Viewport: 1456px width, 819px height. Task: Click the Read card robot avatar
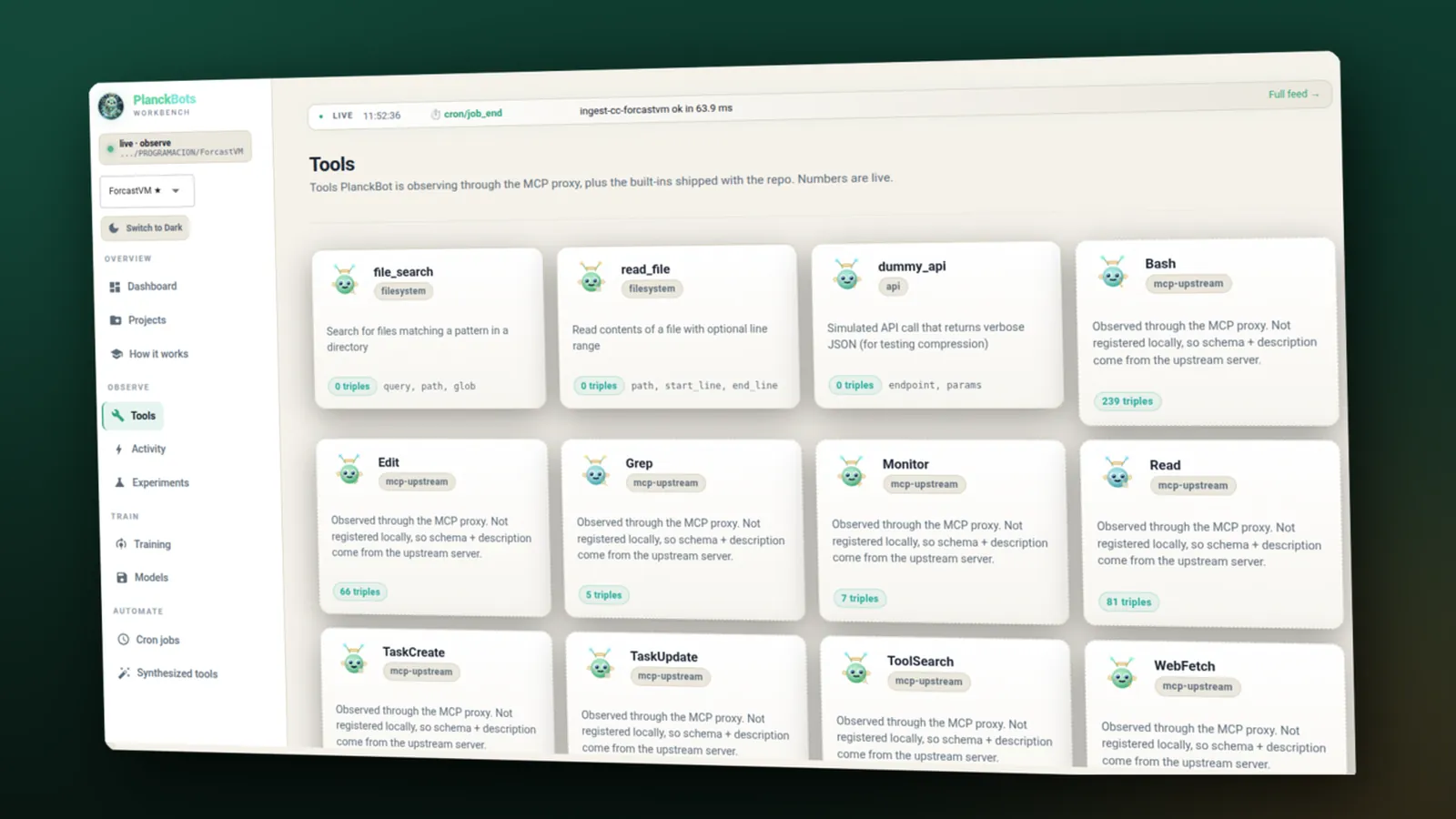[1117, 474]
